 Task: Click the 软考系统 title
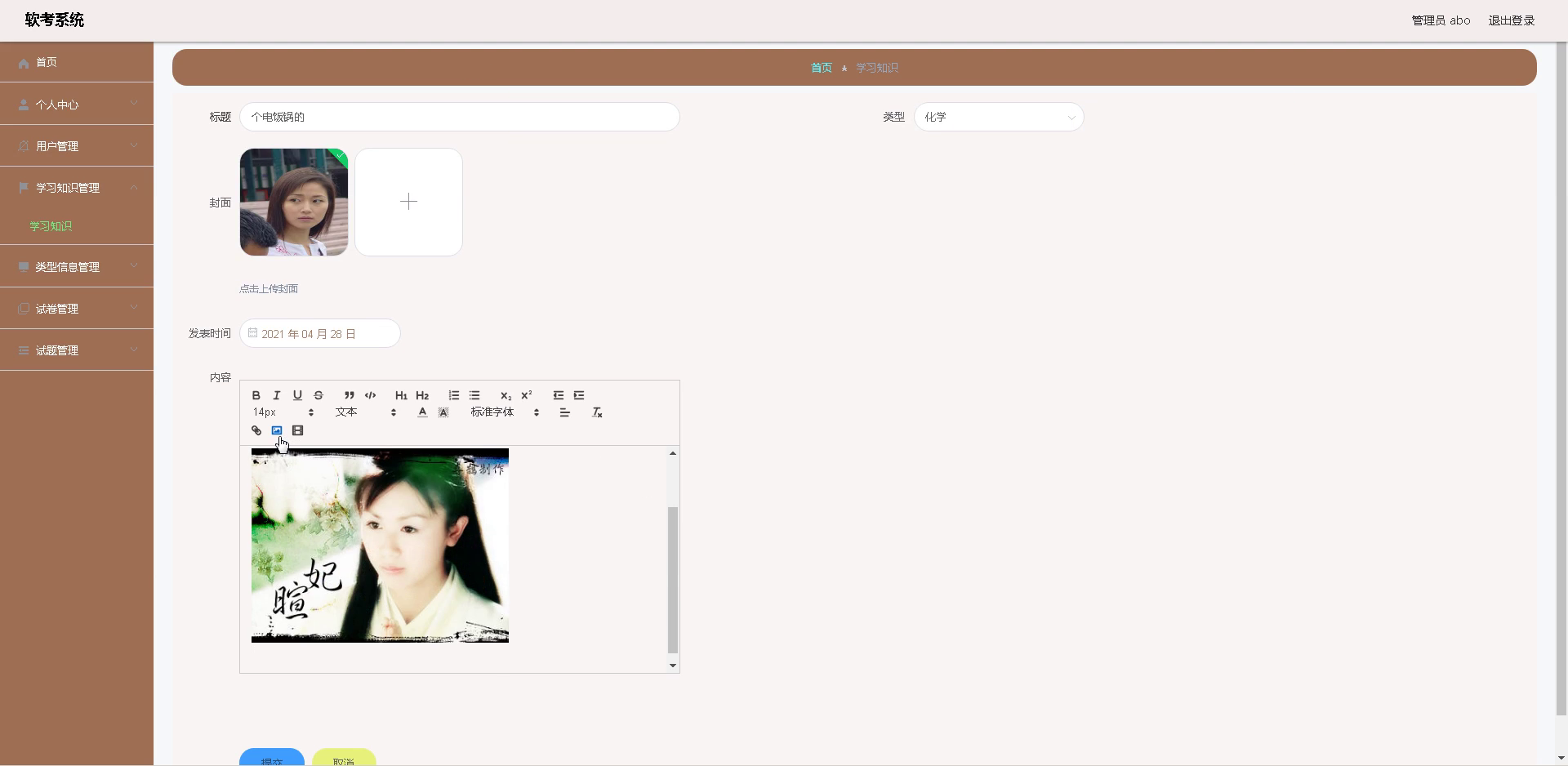(55, 20)
